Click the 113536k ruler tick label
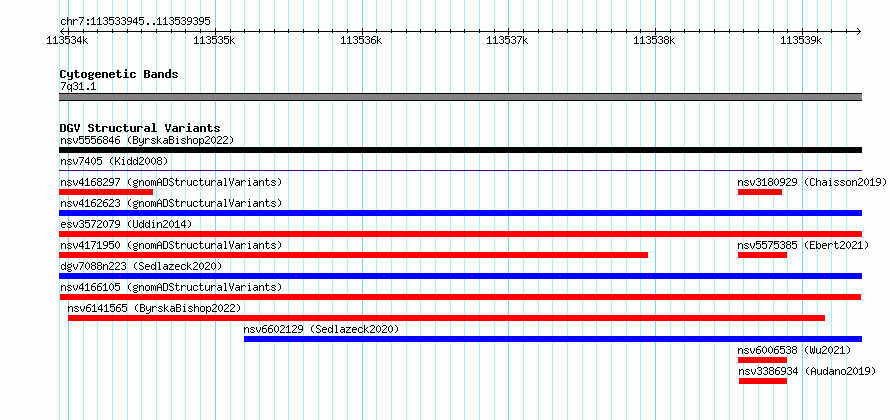This screenshot has height=420, width=890. 361,40
